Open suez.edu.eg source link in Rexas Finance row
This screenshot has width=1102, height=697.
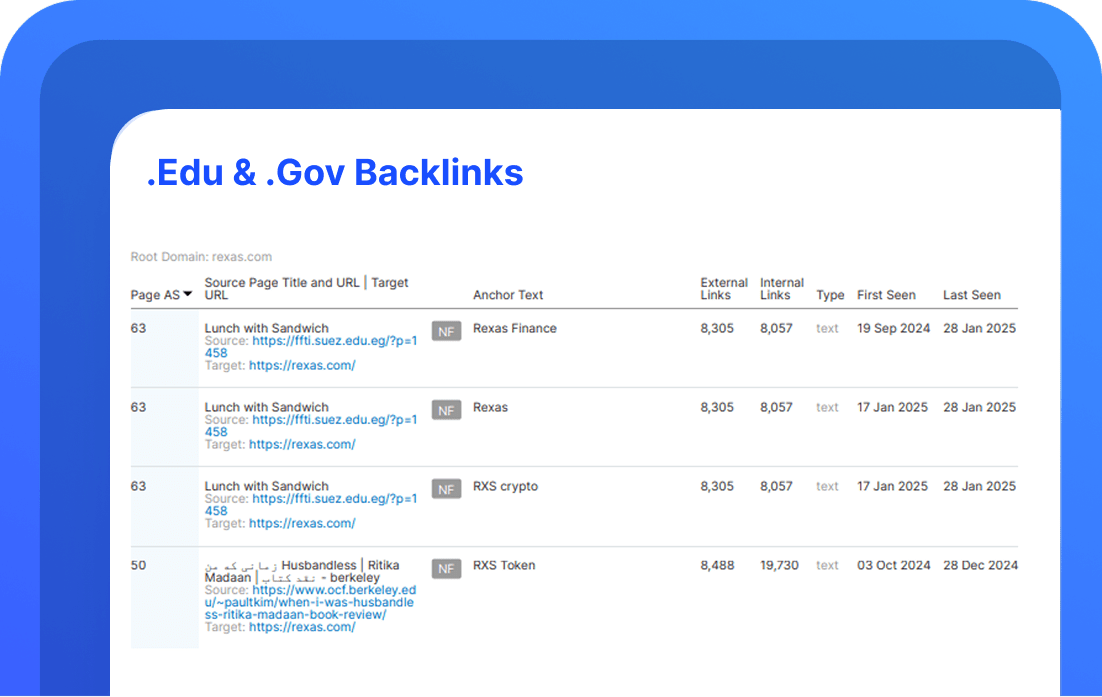tap(311, 347)
